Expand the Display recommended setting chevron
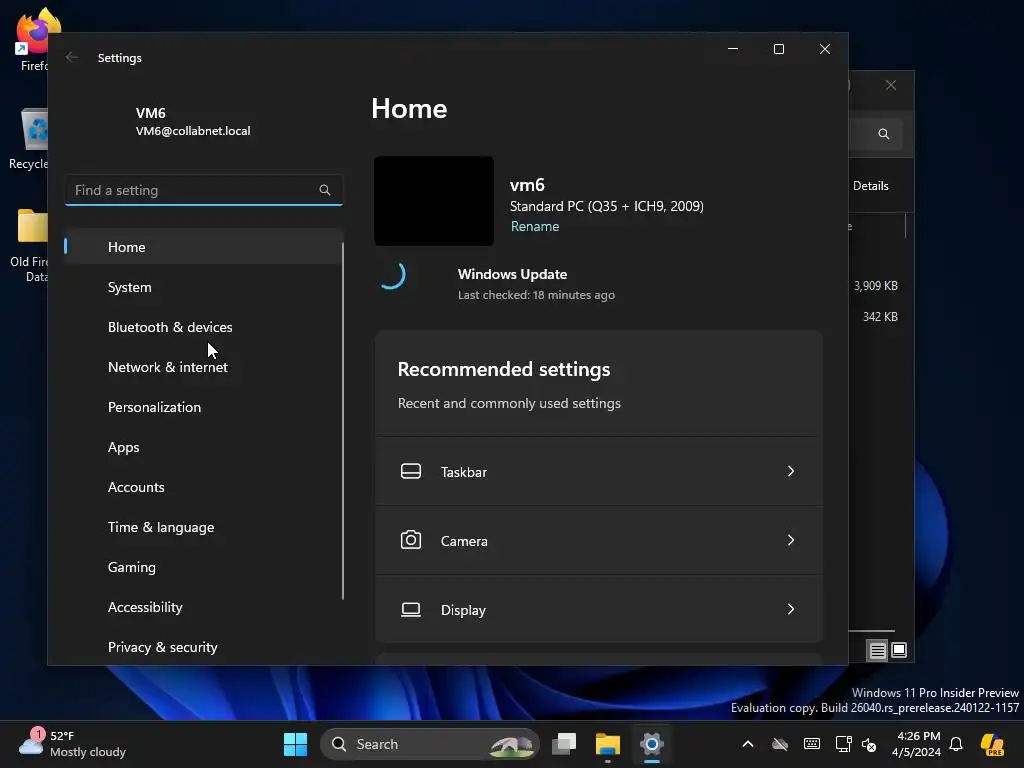This screenshot has width=1024, height=768. click(791, 609)
